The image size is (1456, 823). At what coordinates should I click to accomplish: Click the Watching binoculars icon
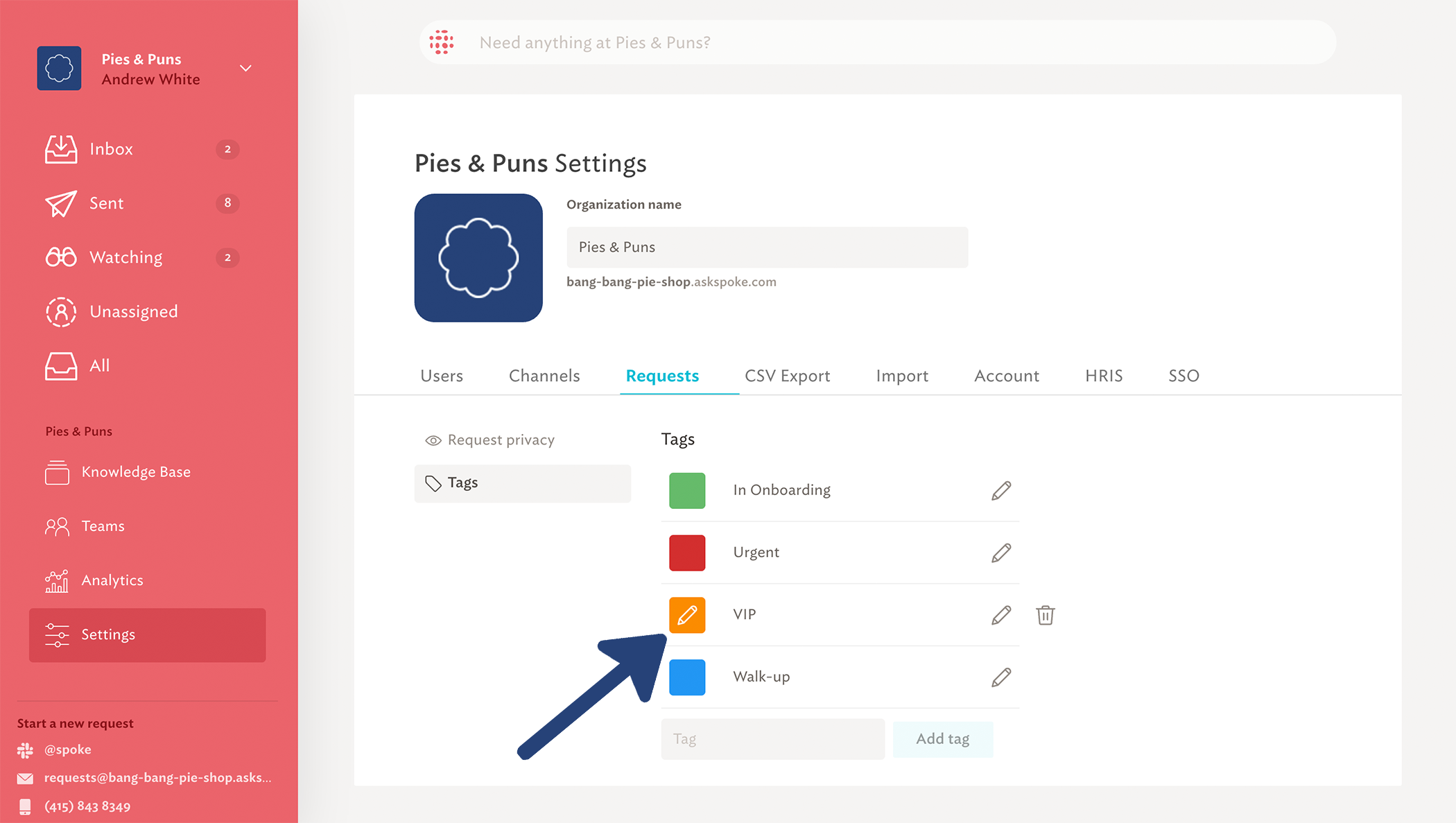61,257
